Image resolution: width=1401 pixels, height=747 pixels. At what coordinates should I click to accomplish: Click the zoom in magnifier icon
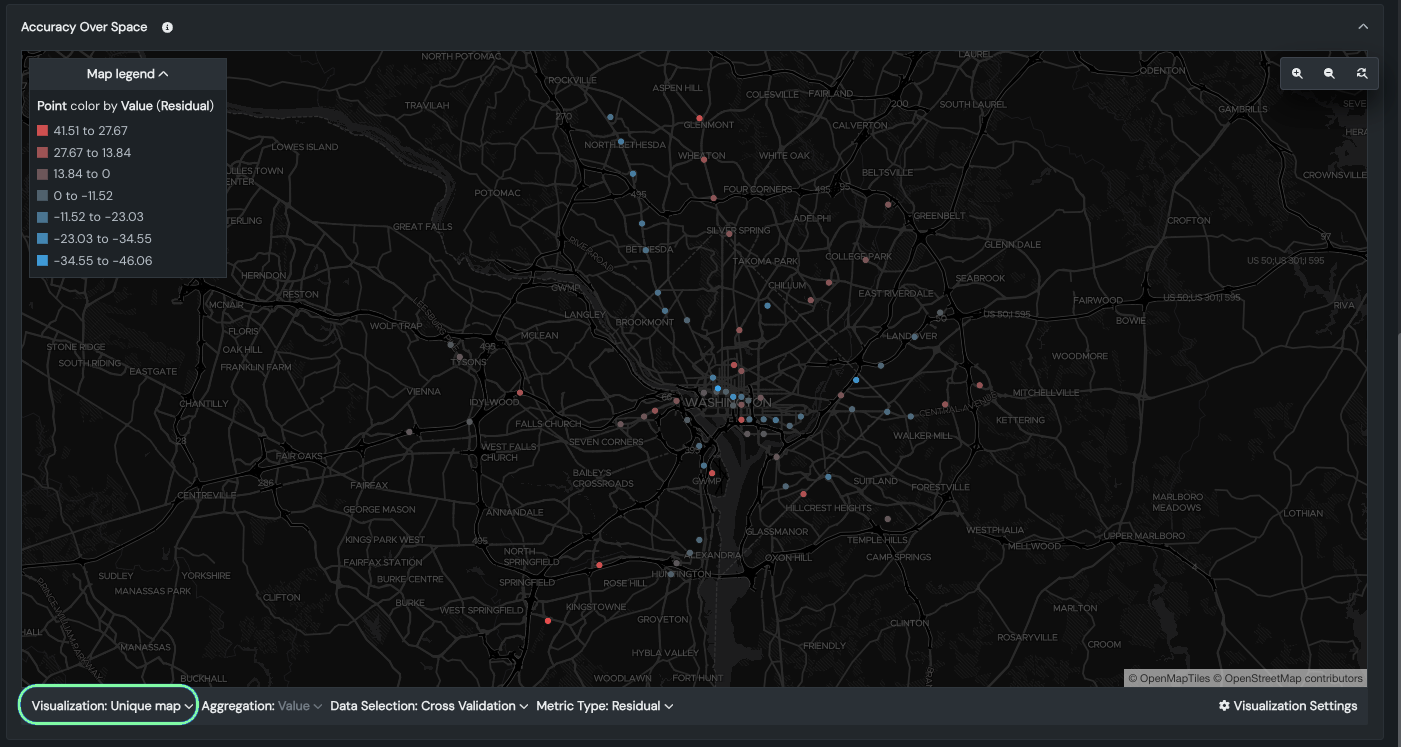[x=1297, y=74]
